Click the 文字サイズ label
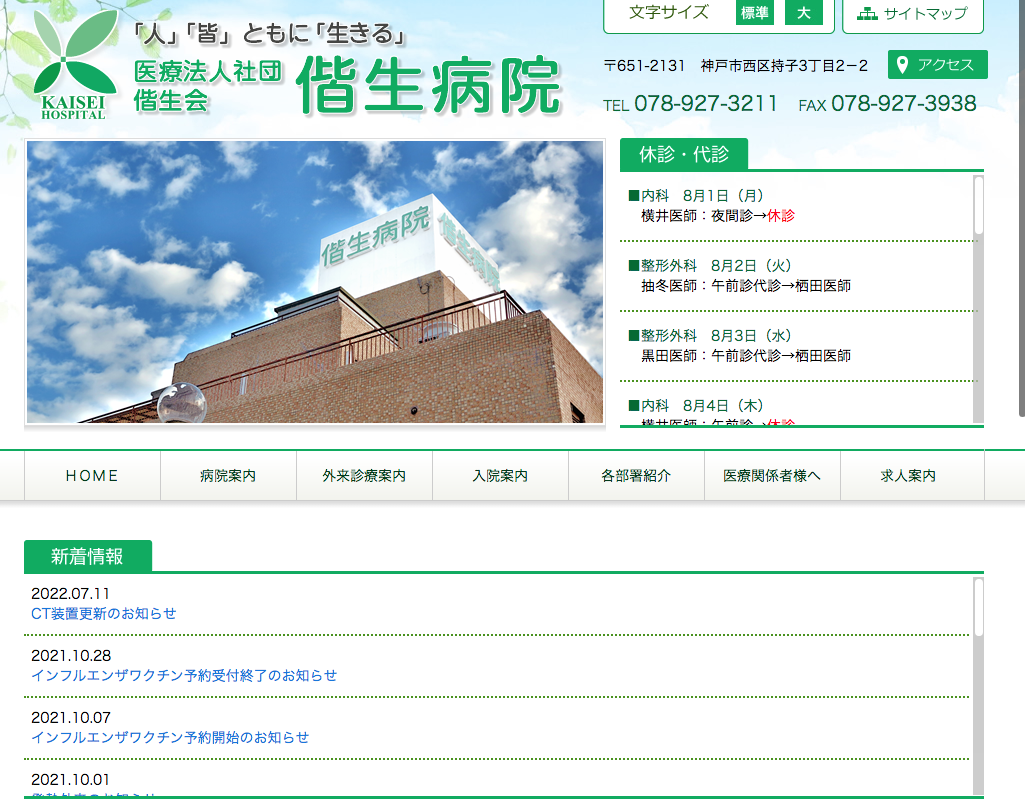Viewport: 1025px width, 805px height. click(669, 12)
